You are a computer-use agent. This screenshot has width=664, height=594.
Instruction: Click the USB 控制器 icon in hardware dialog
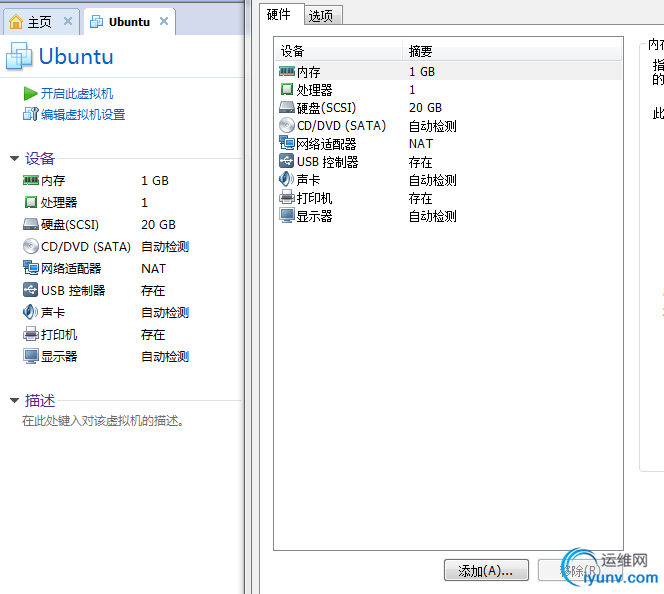click(x=287, y=161)
